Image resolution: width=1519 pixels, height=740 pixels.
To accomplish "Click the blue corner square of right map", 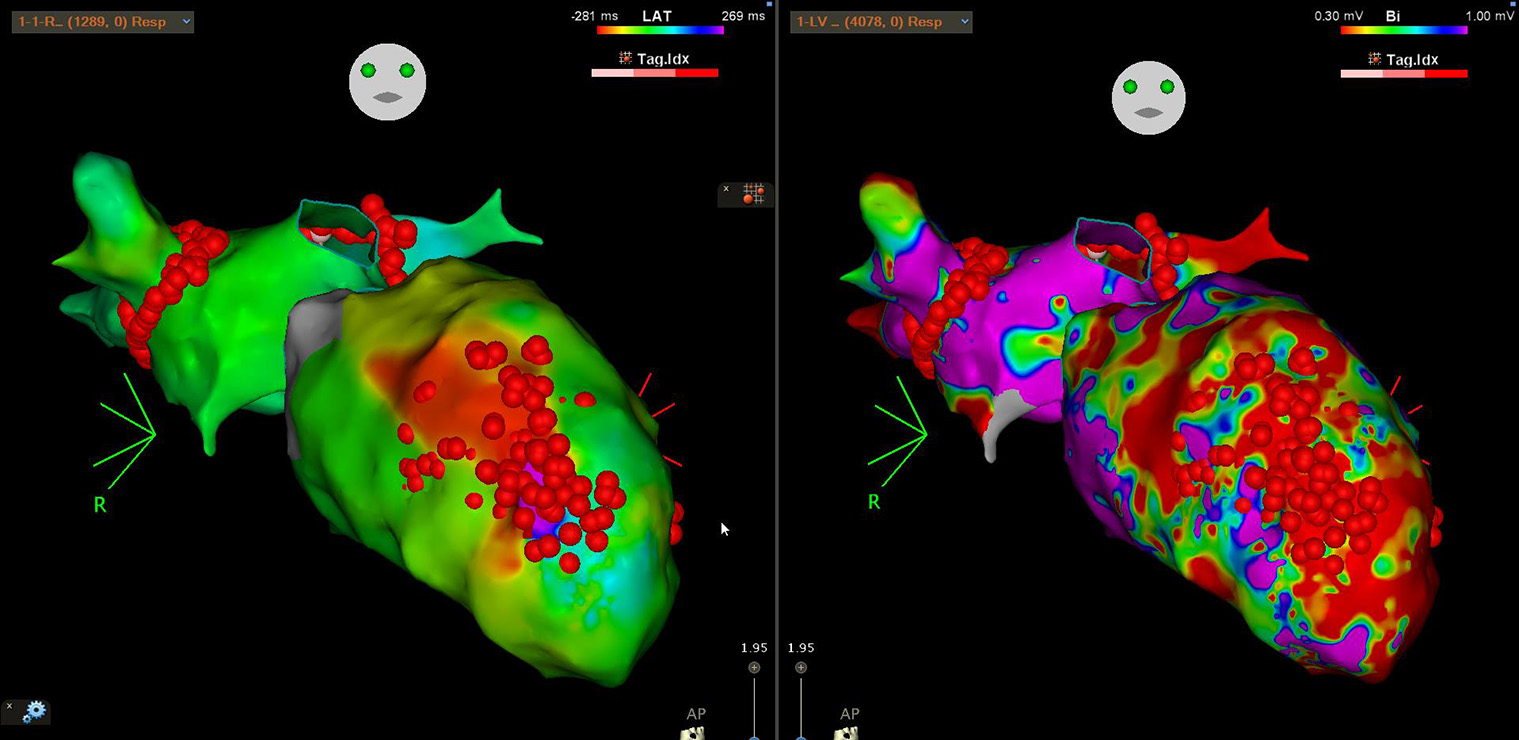I will [x=1514, y=4].
